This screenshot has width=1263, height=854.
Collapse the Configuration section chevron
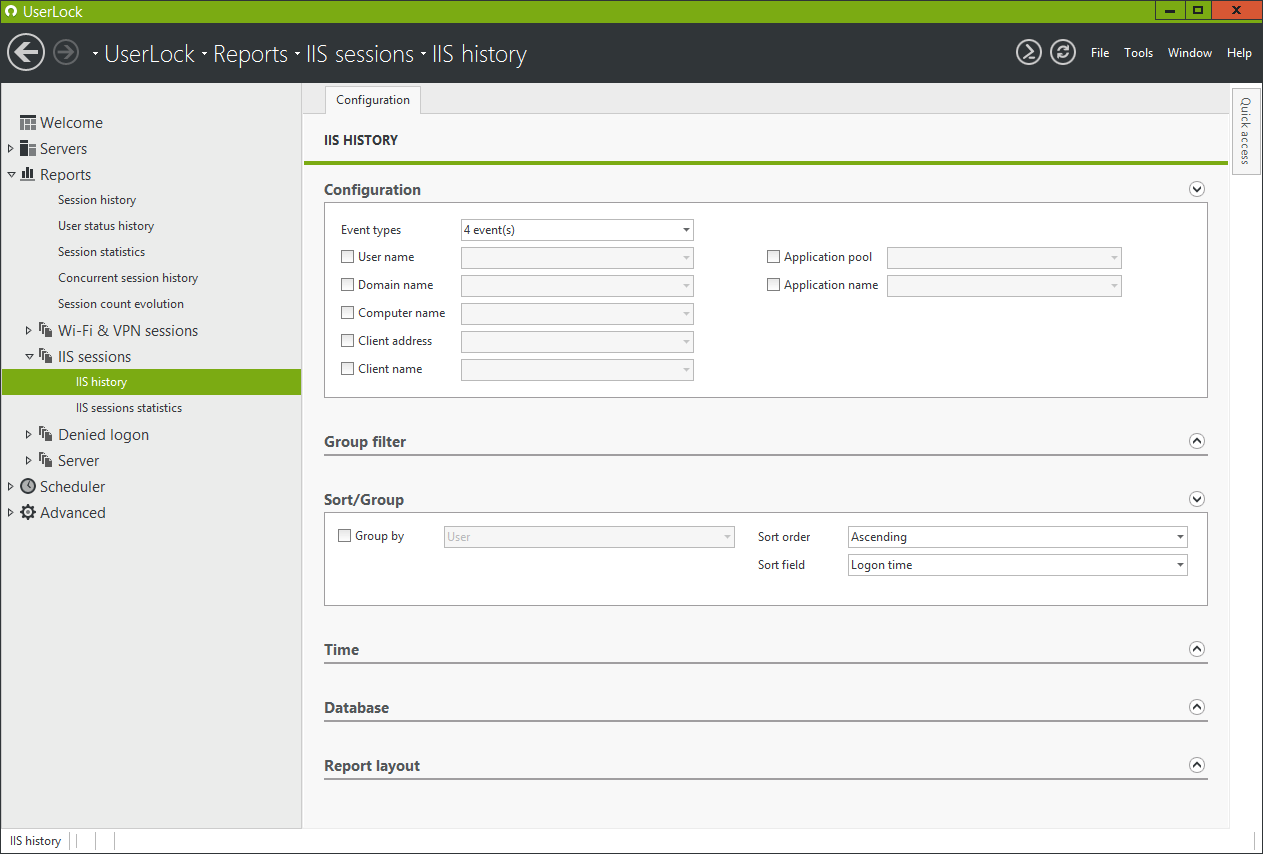[x=1197, y=189]
